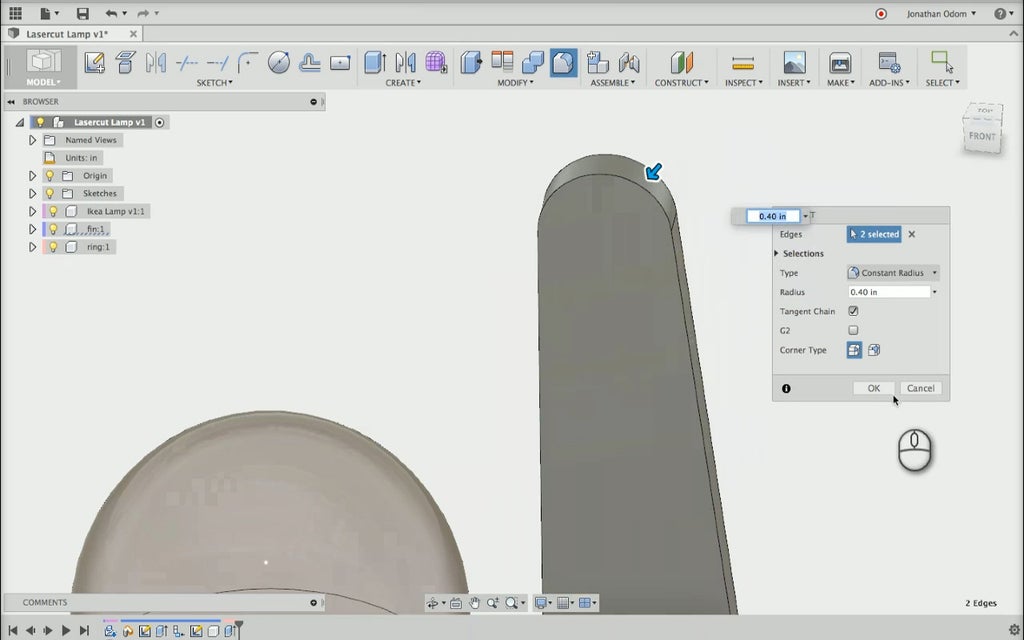The image size is (1024, 640).
Task: Click the Measure ruler icon in Inspect
Action: tap(743, 63)
